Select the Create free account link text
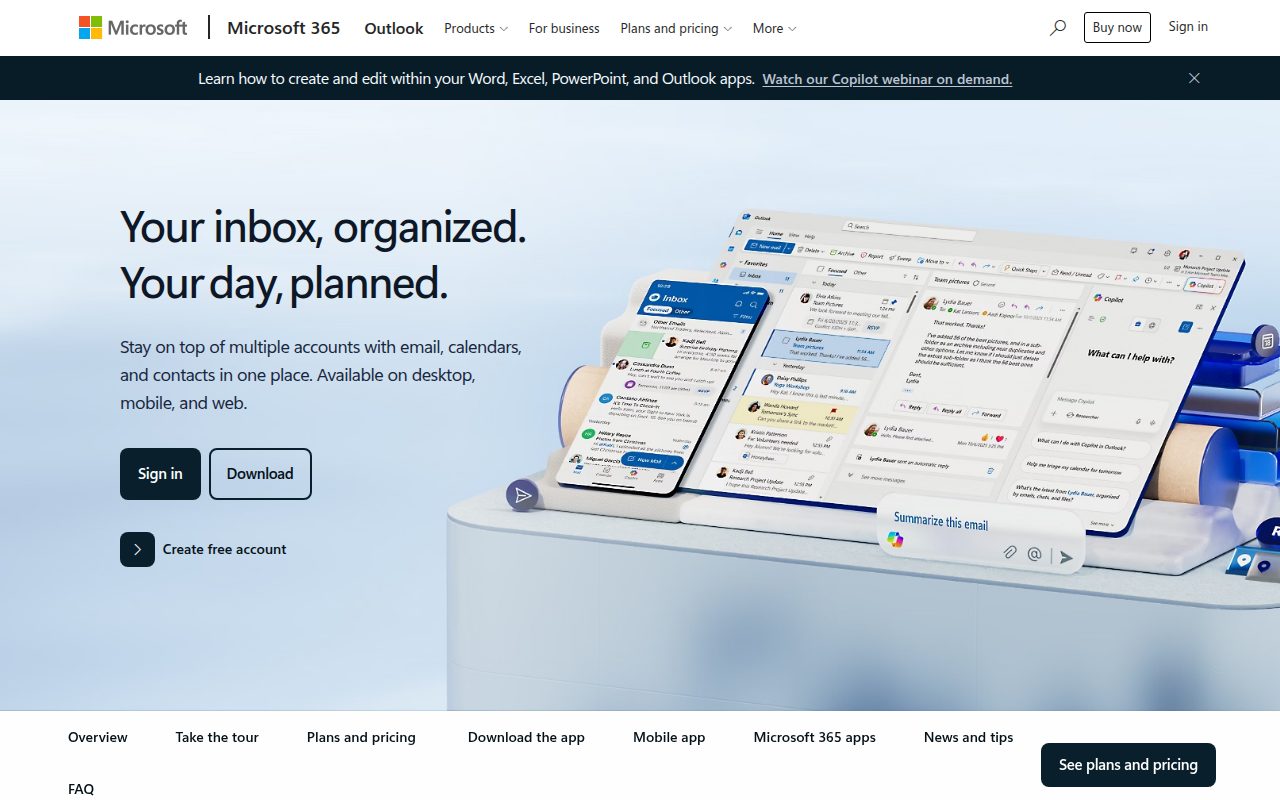This screenshot has height=800, width=1280. 225,549
